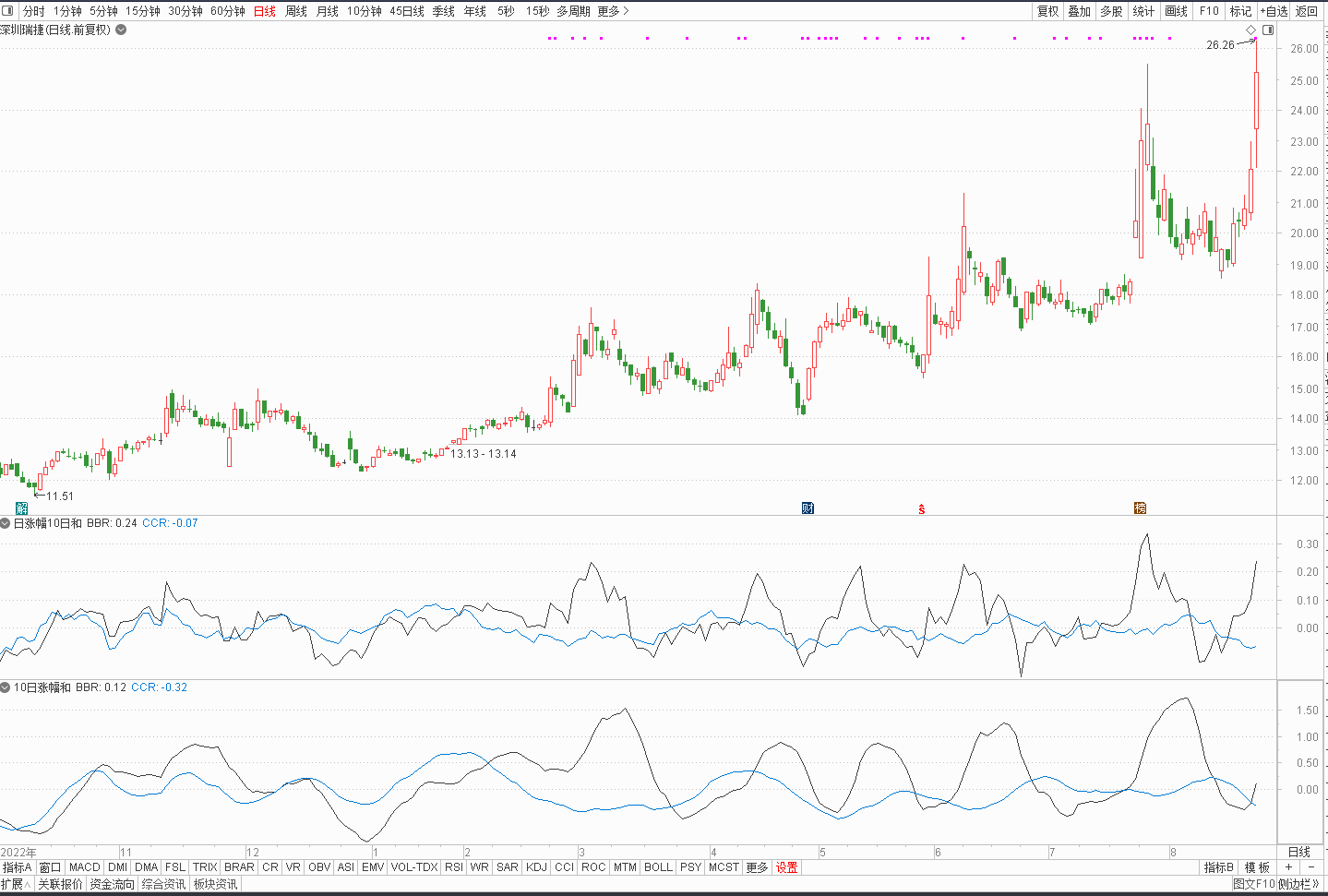Click the 榜 ranking icon on the chart
The height and width of the screenshot is (896, 1328).
1140,508
